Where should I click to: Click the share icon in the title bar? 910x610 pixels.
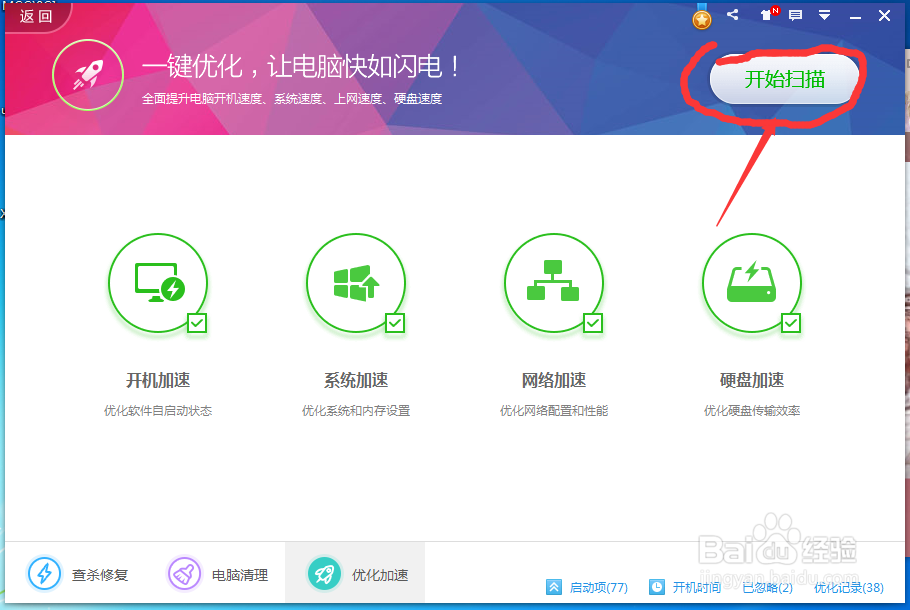tap(732, 15)
